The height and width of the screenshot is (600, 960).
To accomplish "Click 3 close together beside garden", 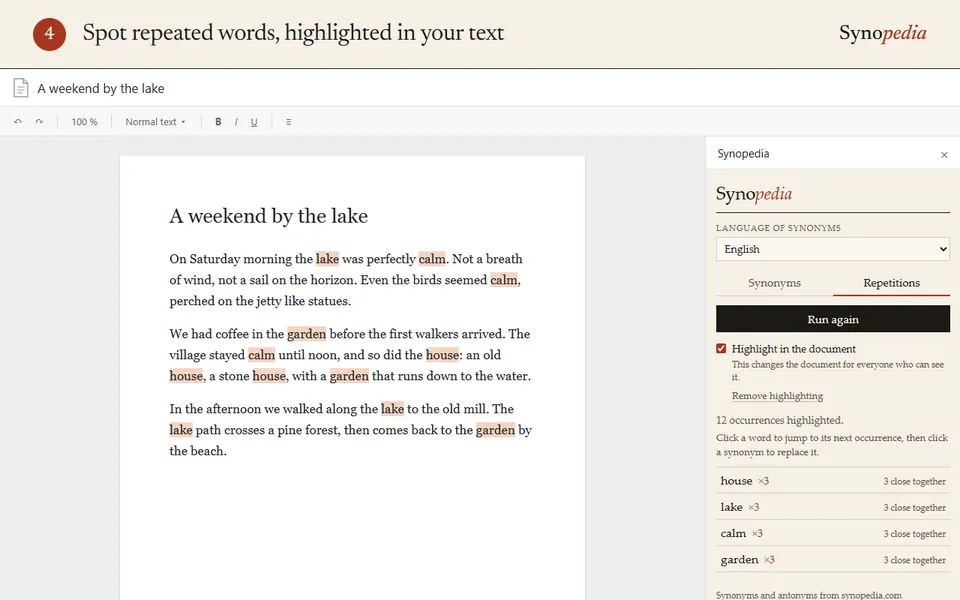I will 914,560.
